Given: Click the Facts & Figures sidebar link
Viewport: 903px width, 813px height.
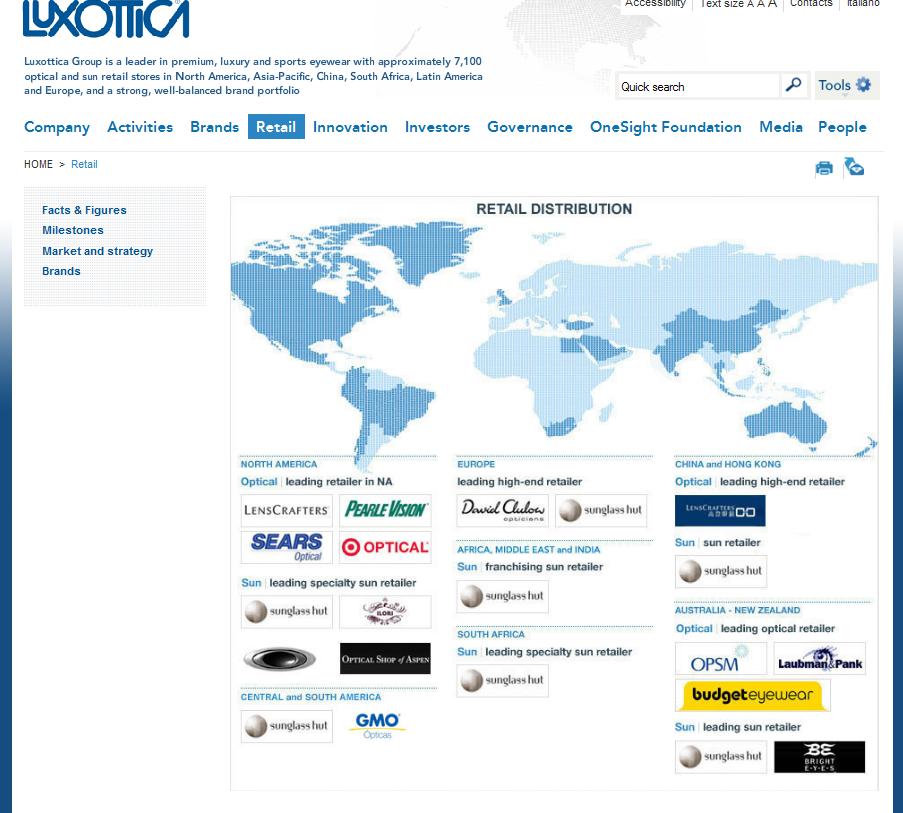Looking at the screenshot, I should 84,210.
